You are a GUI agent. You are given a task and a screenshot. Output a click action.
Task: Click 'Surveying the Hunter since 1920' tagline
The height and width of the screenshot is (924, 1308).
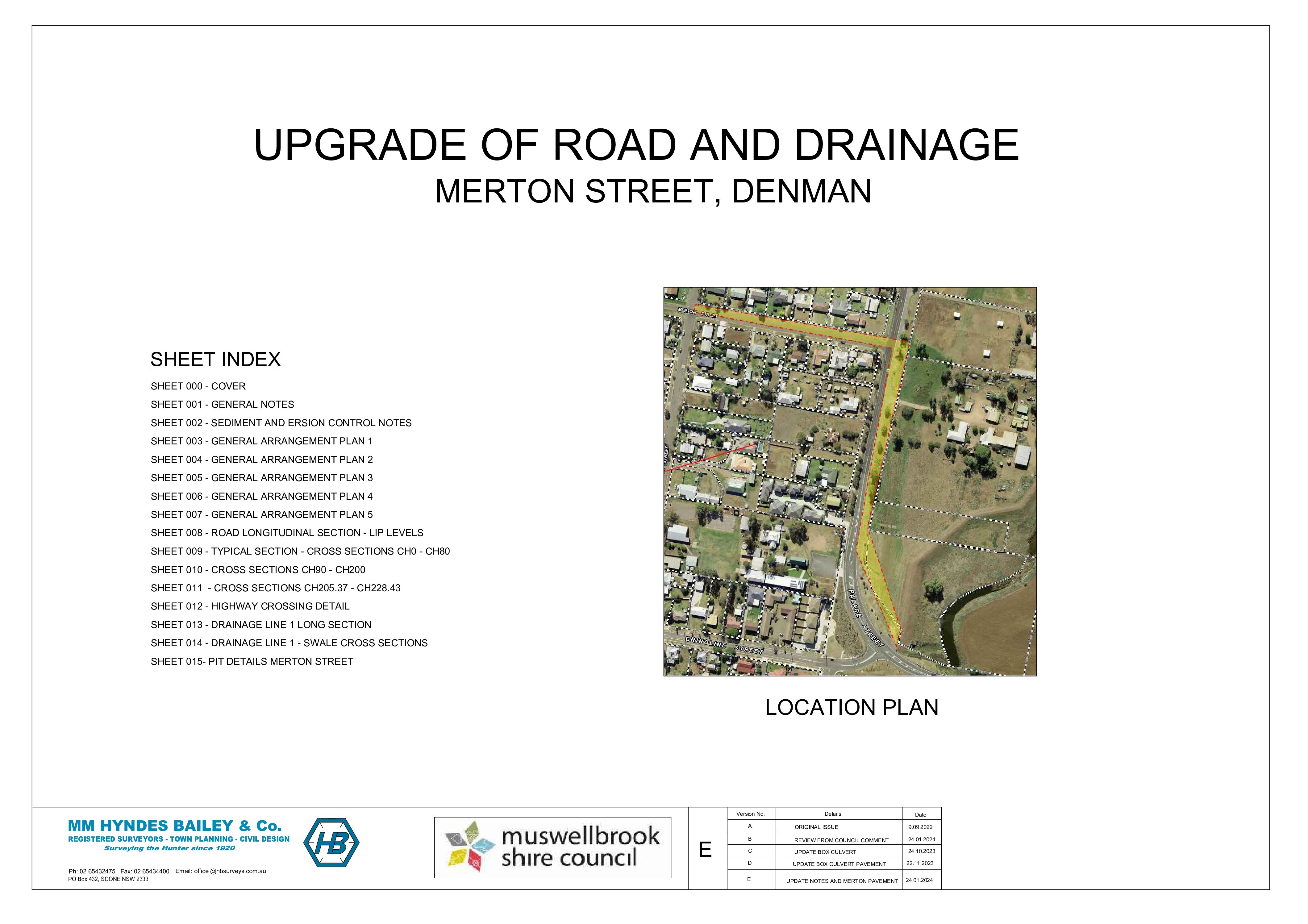point(169,848)
